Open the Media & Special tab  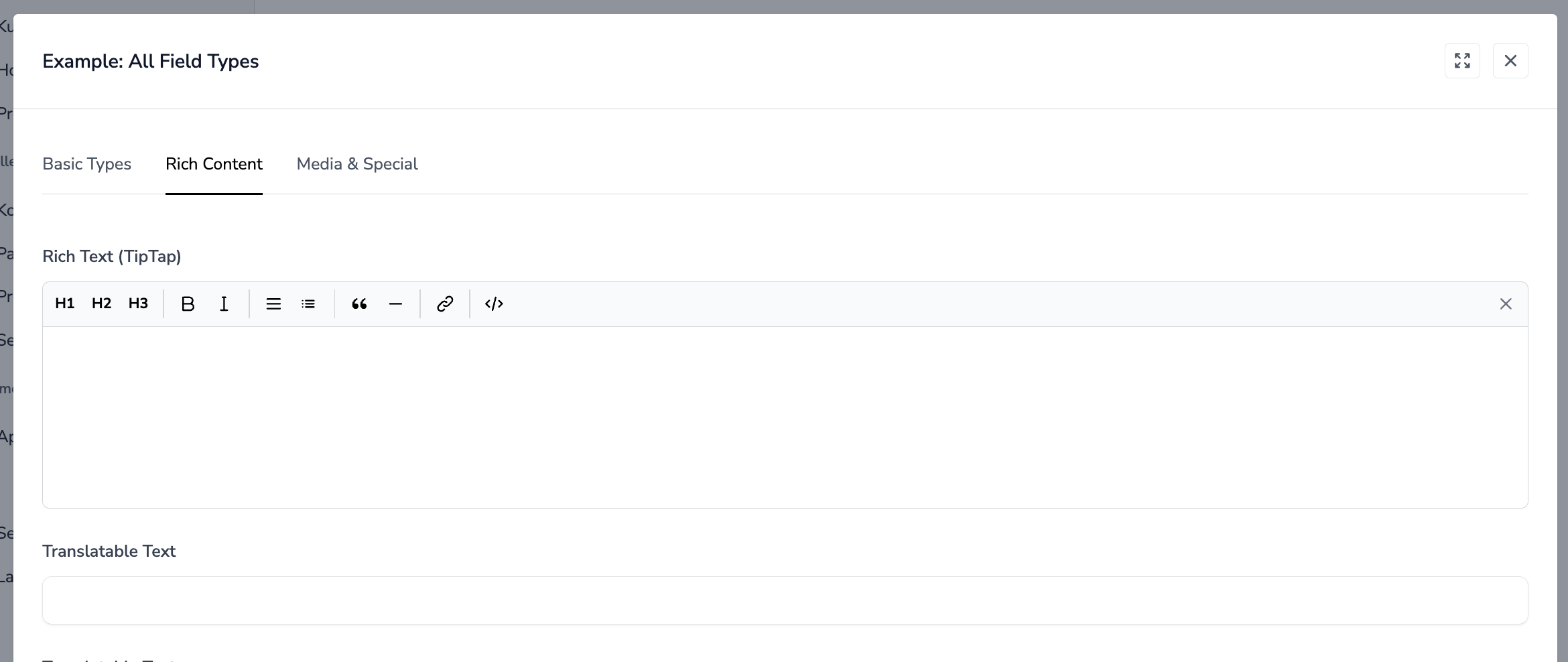click(357, 164)
